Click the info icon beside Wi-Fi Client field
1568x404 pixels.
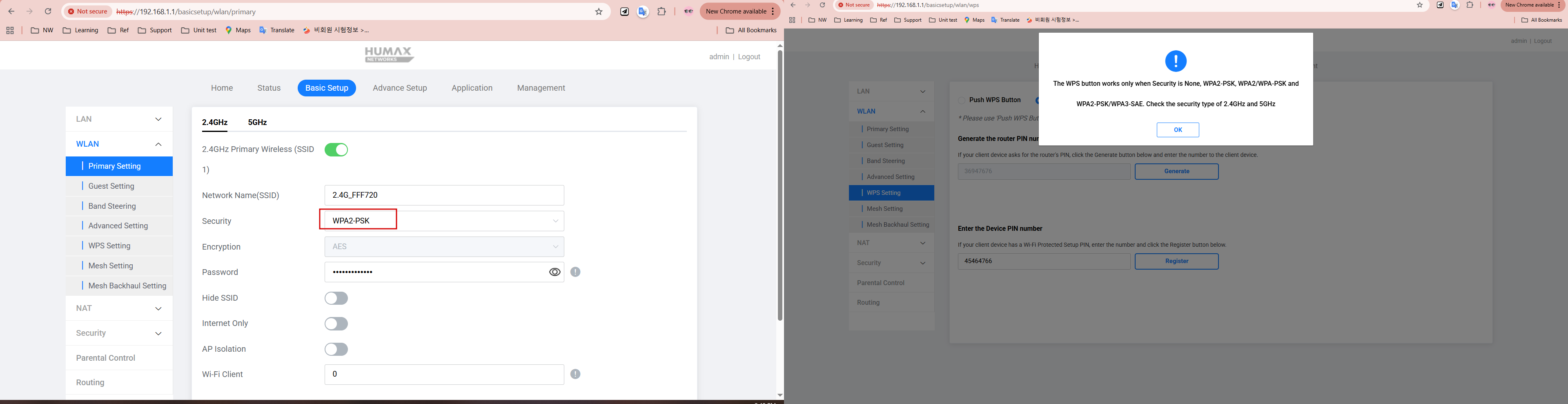tap(576, 374)
